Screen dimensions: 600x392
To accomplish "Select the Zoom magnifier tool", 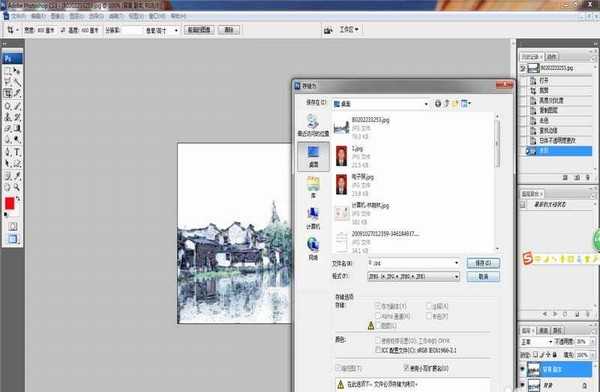I will coord(17,187).
